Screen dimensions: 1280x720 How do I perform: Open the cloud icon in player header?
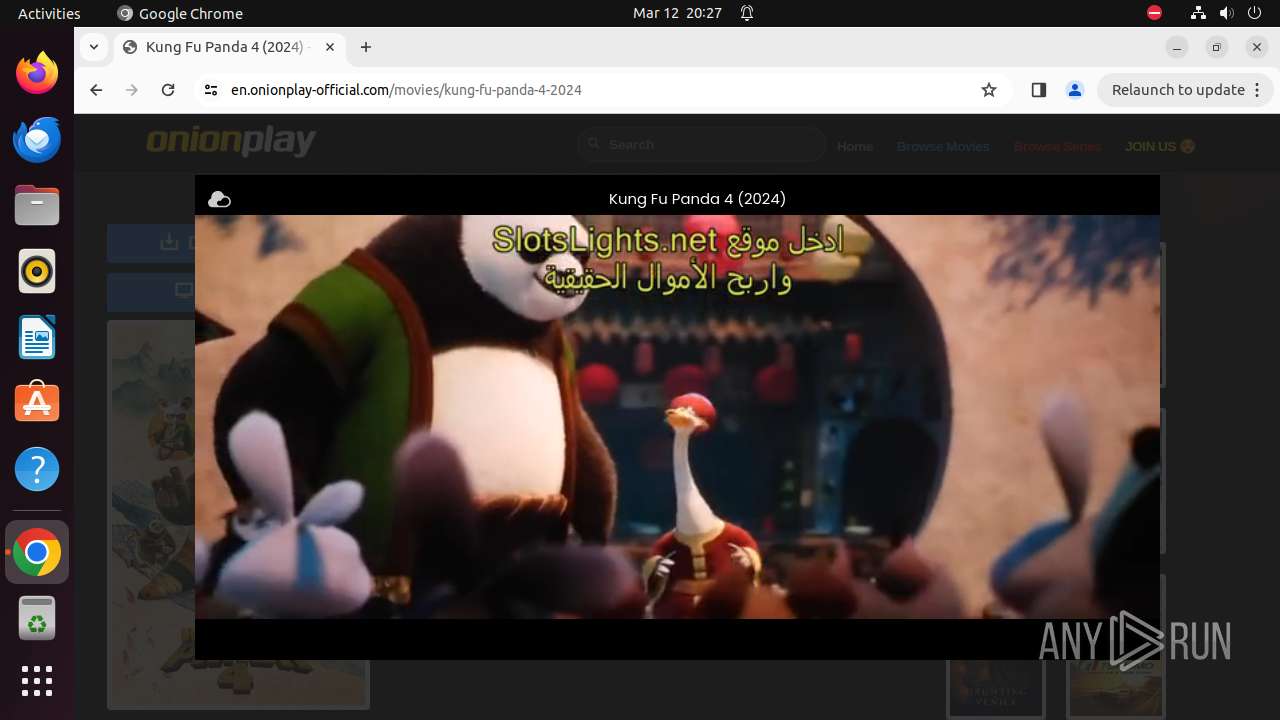click(219, 200)
